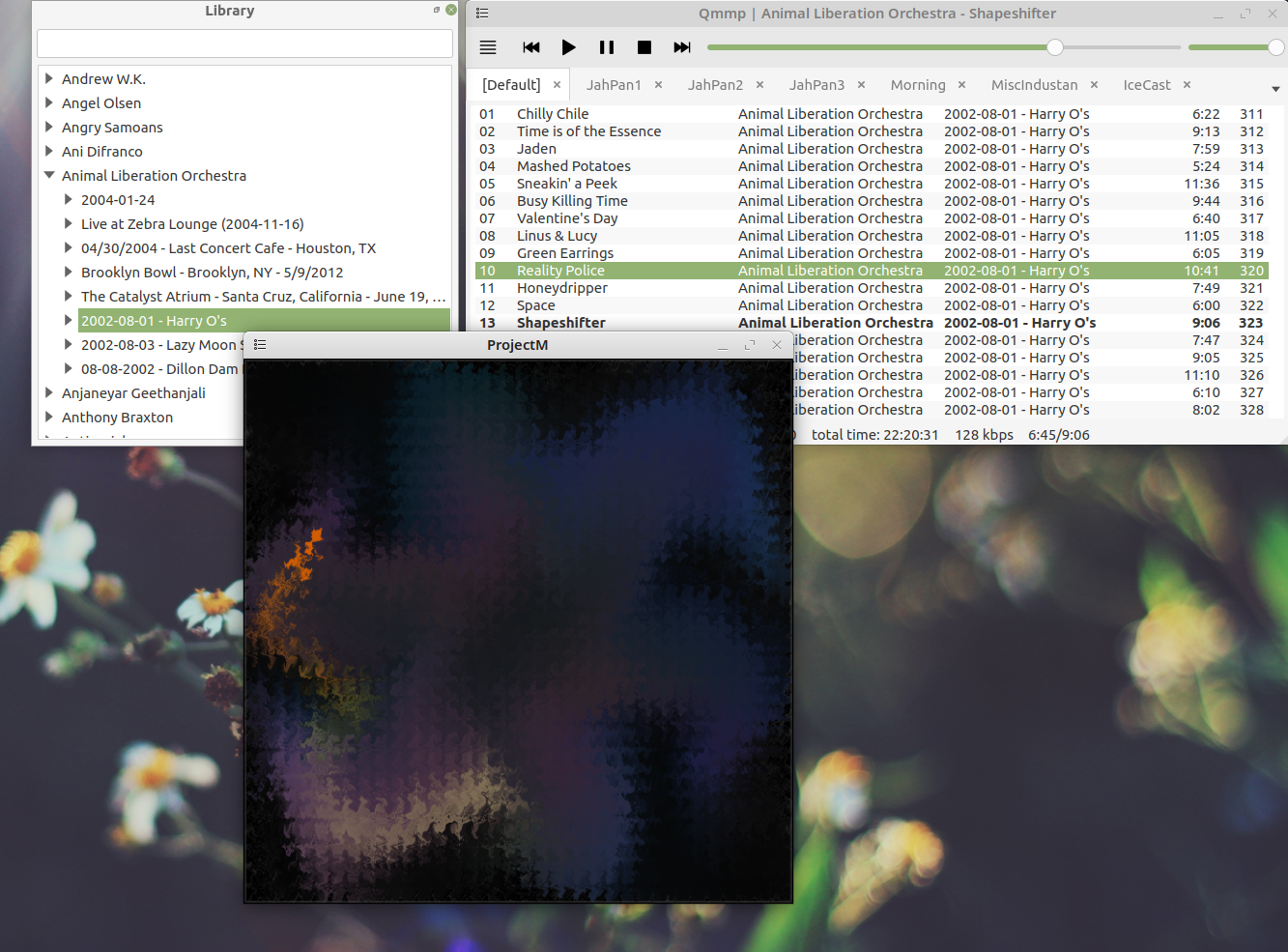Open the playlist tabs overflow dropdown
Screen dimensions: 1288x952
pyautogui.click(x=1275, y=89)
